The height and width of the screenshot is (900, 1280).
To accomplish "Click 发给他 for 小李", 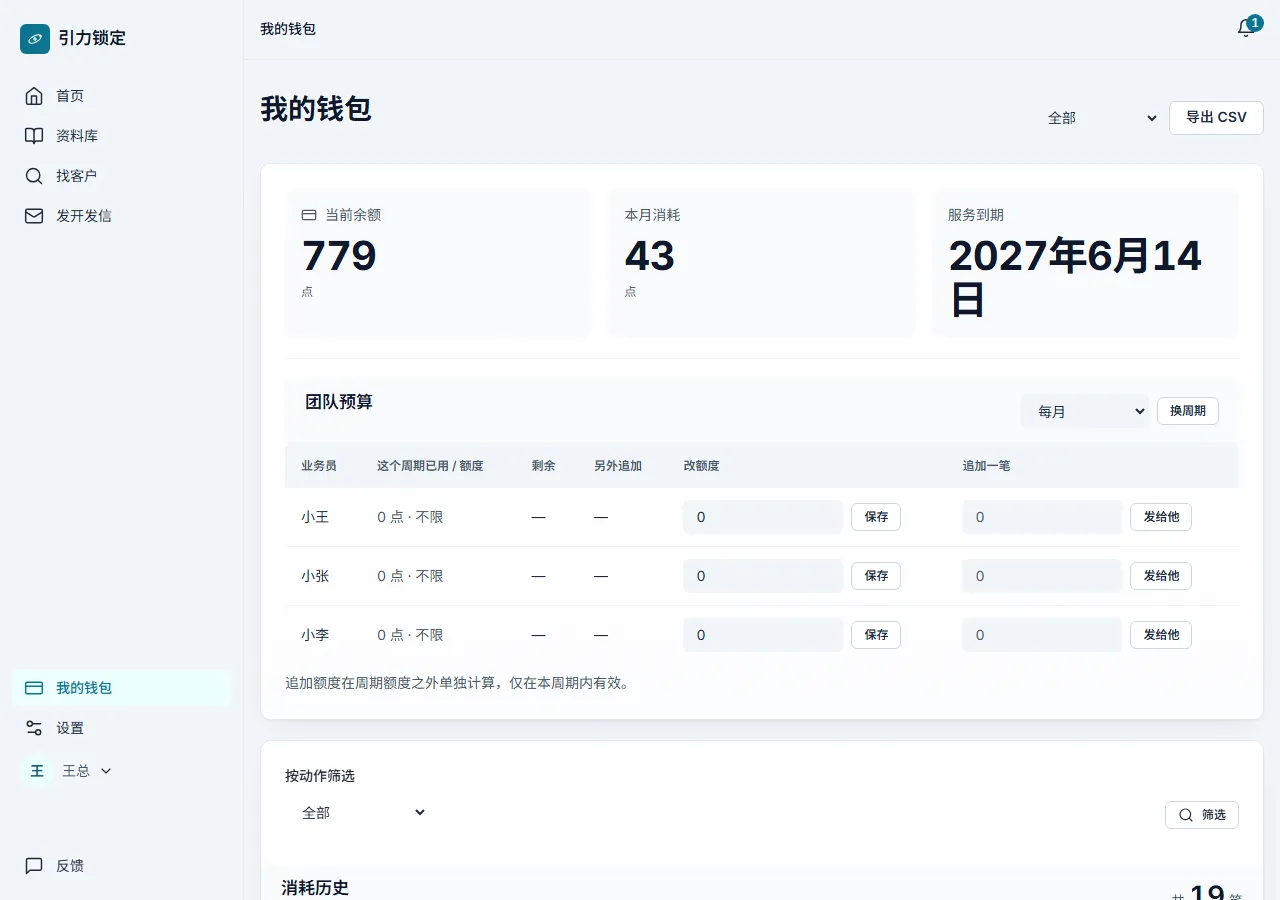I will click(x=1161, y=635).
